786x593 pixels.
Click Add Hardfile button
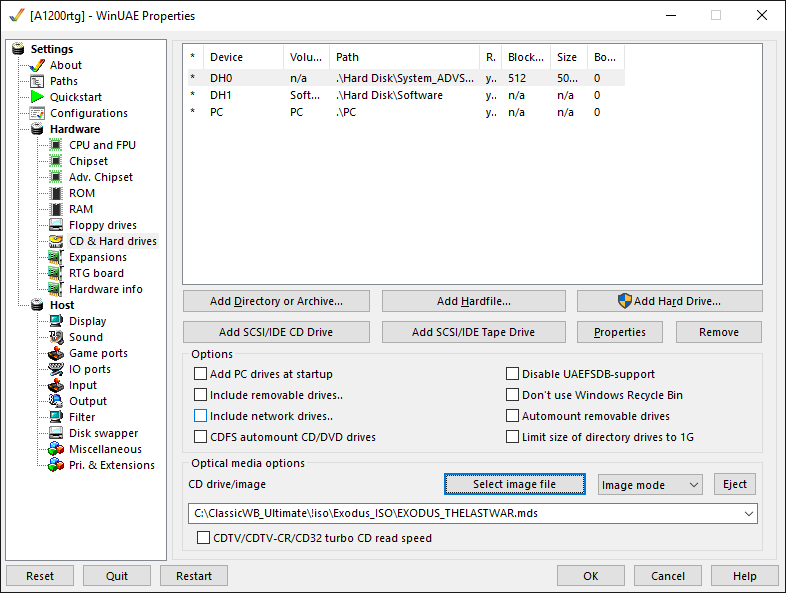point(474,301)
